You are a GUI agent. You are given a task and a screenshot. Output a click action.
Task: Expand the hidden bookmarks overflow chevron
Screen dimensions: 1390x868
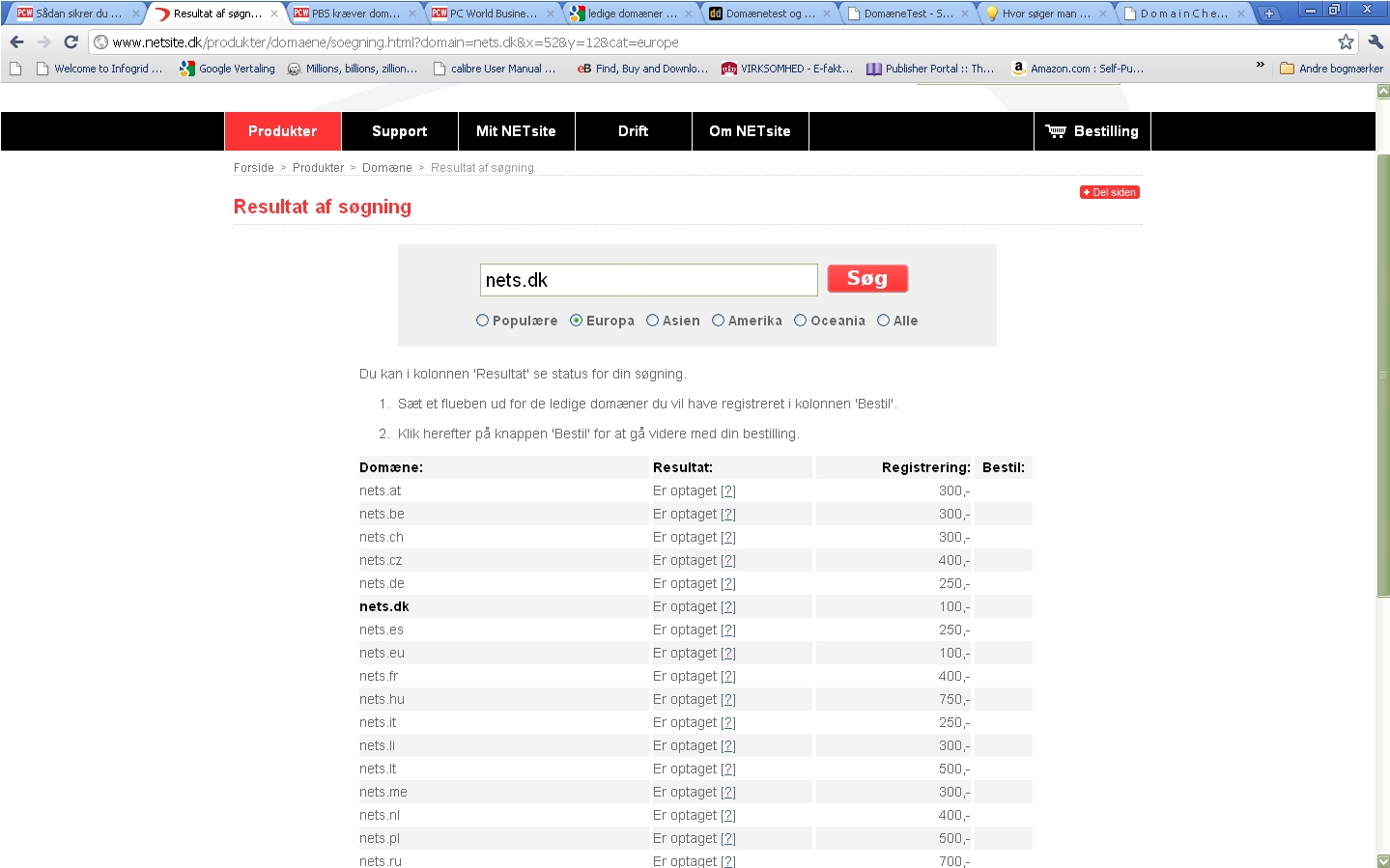tap(1260, 65)
